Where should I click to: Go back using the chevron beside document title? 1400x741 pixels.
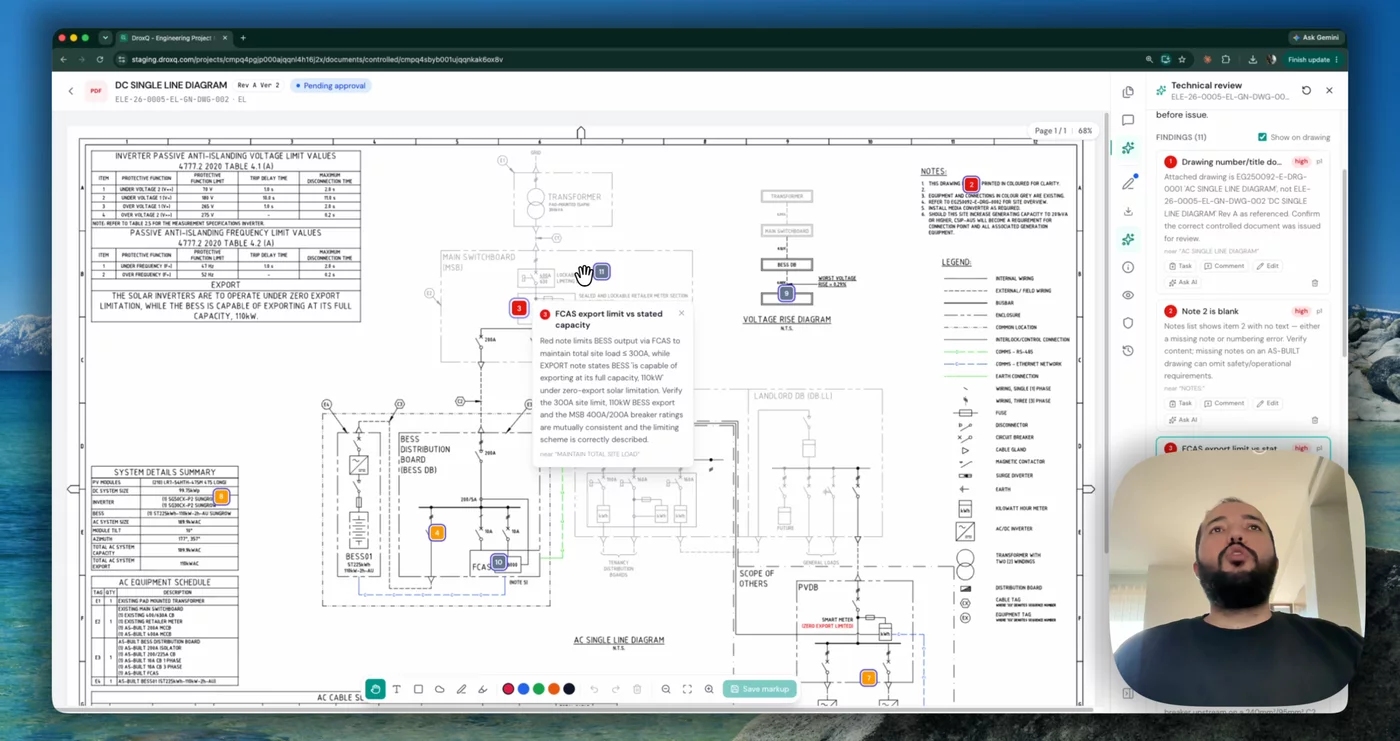[x=71, y=91]
